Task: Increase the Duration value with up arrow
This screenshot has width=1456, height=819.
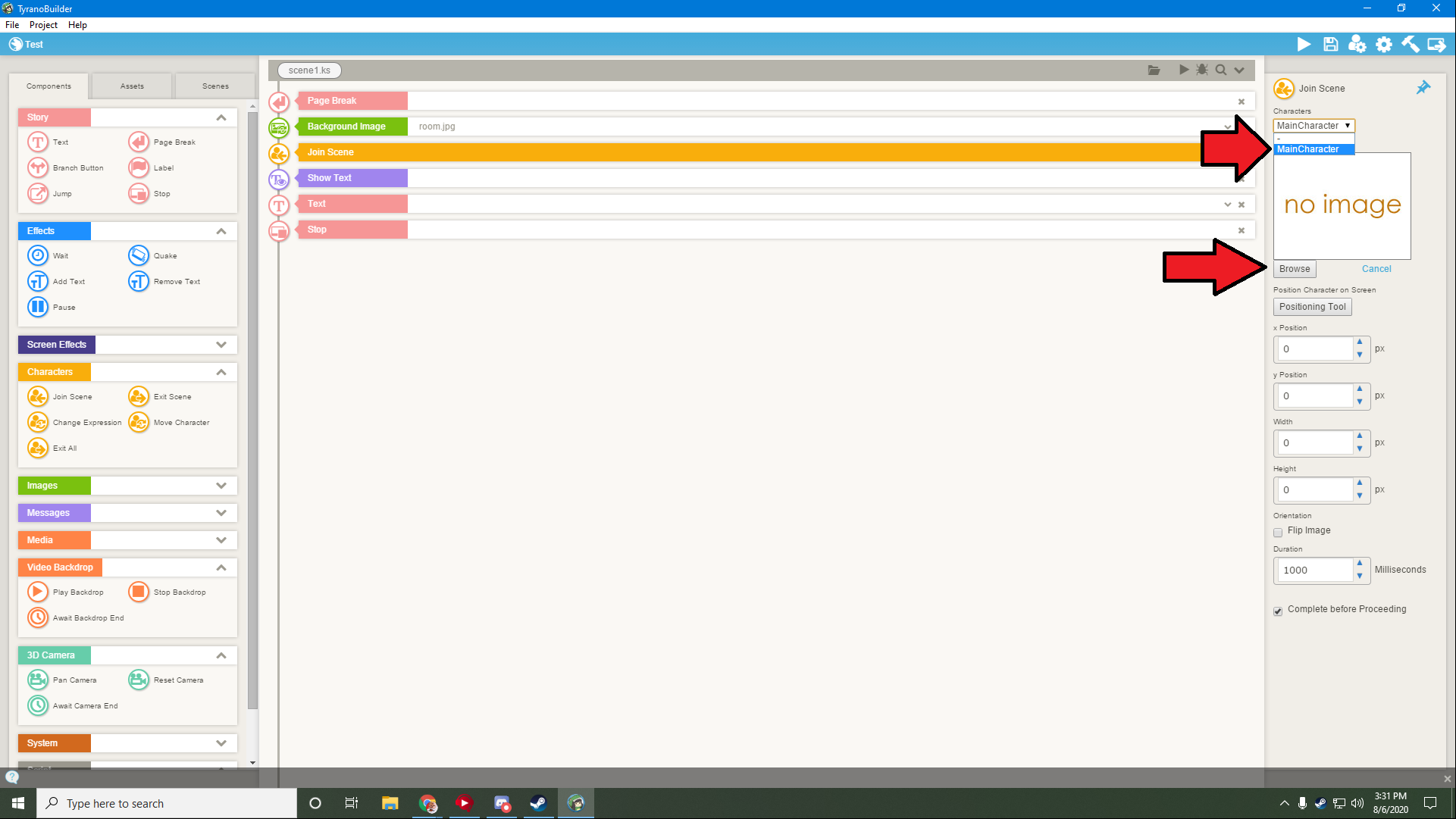Action: point(1360,564)
